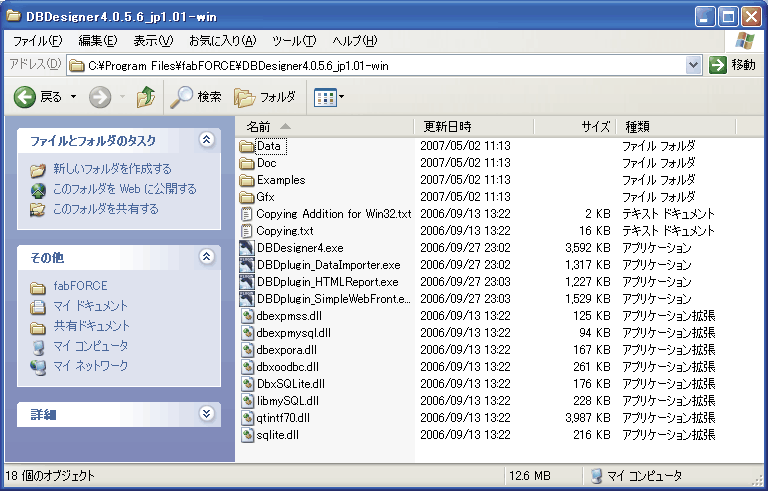This screenshot has height=491, width=768.
Task: Go up one folder level icon
Action: [145, 97]
